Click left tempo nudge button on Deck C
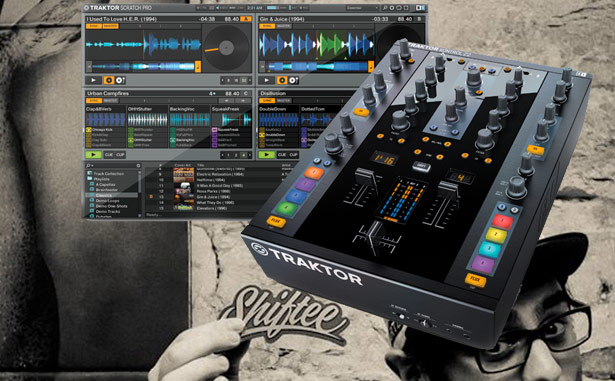The image size is (615, 381). tap(226, 101)
